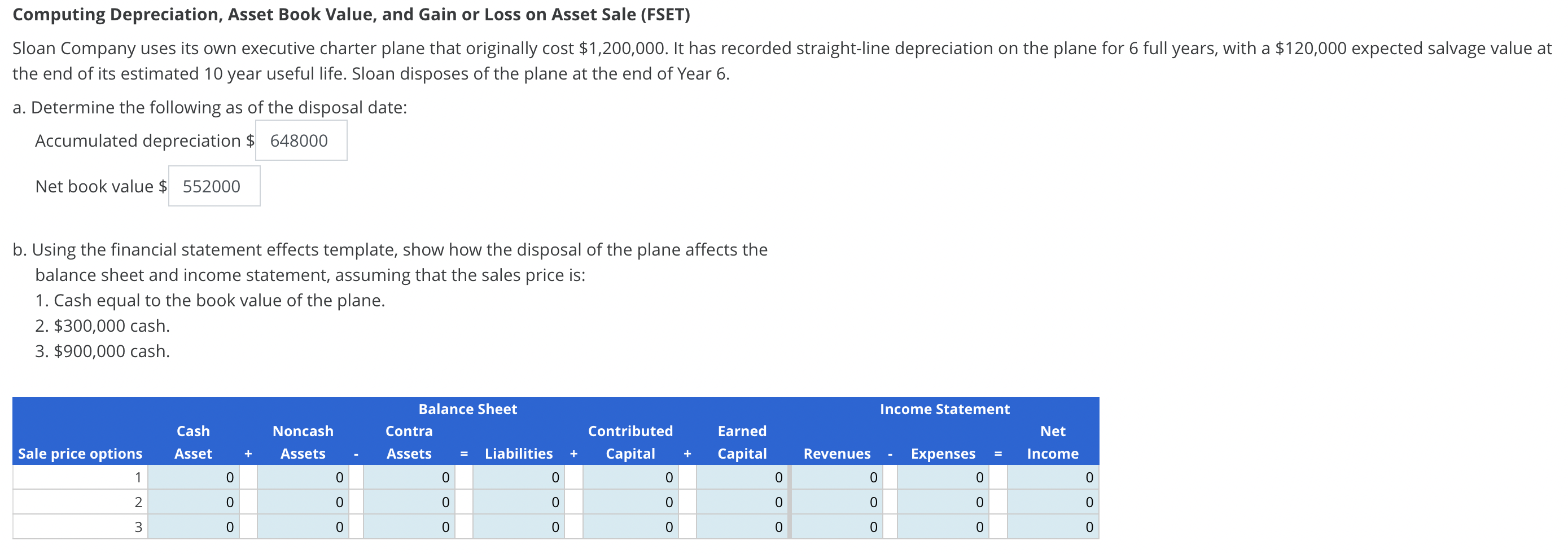Select row 1 Noncash Assets cell
Viewport: 1568px width, 554px height.
(303, 477)
